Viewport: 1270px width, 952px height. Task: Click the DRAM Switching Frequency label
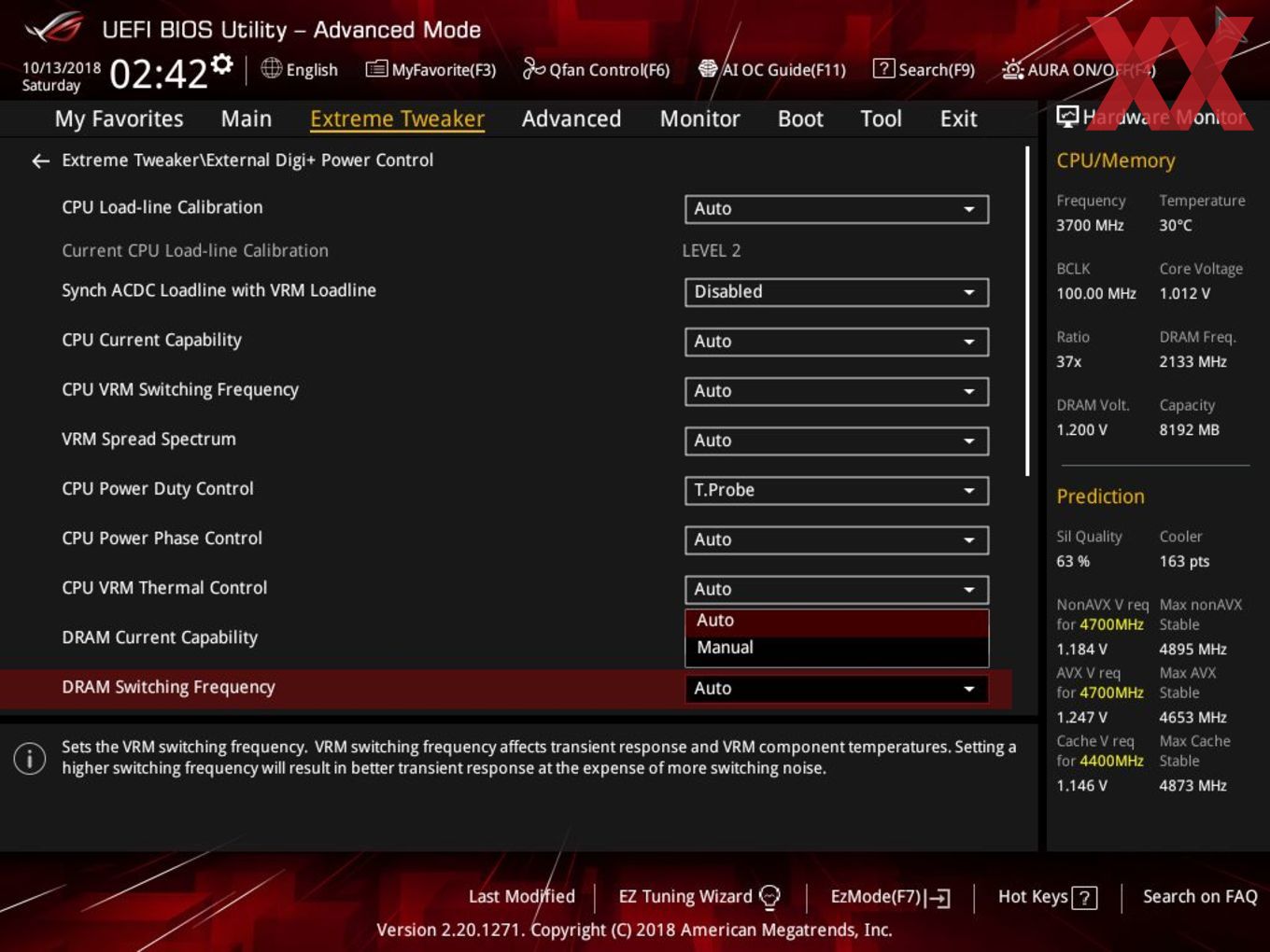click(168, 688)
